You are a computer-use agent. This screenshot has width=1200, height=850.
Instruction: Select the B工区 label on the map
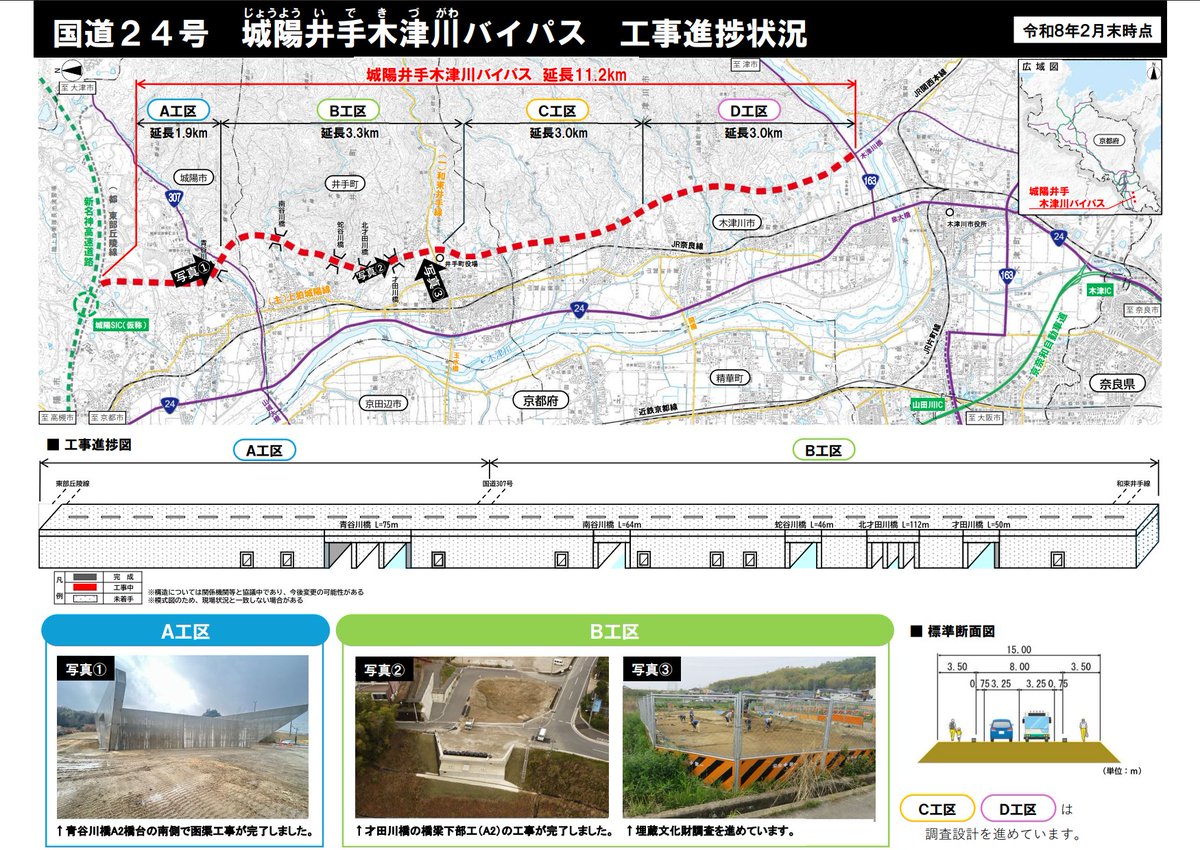pyautogui.click(x=347, y=111)
